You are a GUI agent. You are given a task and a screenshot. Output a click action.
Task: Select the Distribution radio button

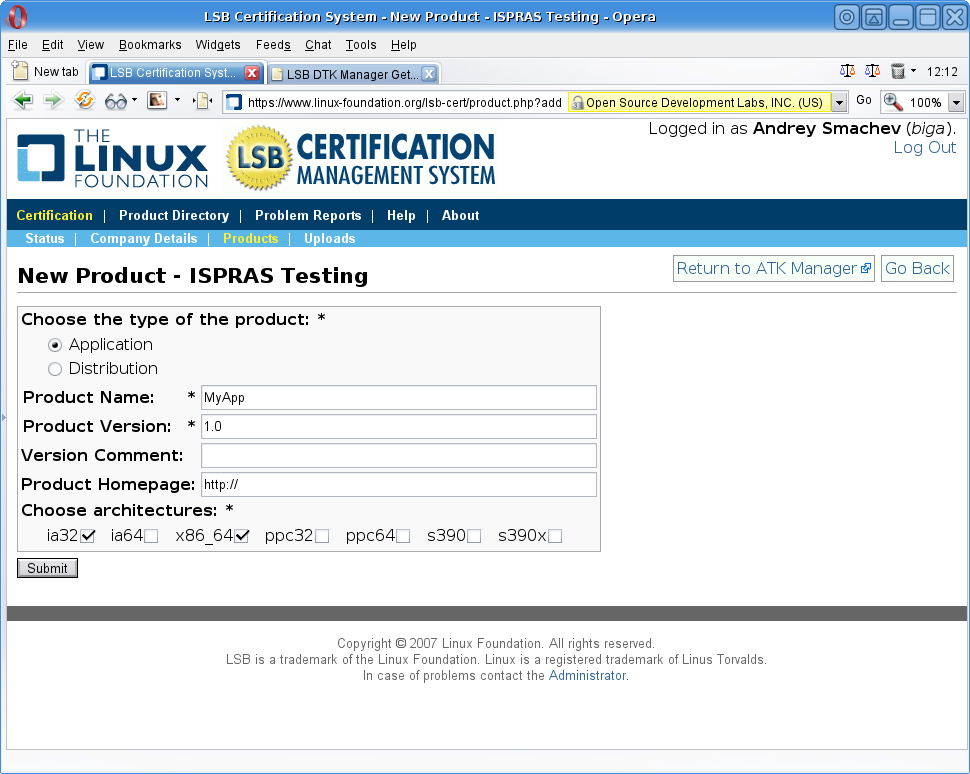[55, 369]
